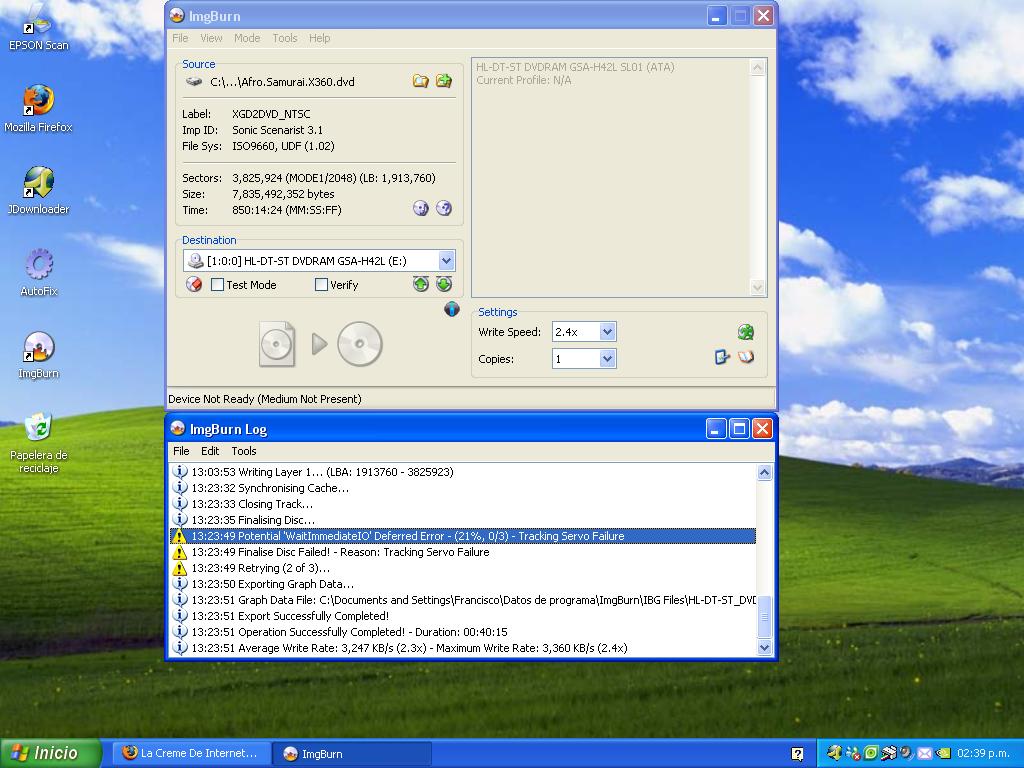
Task: Open the Copies dropdown
Action: click(607, 359)
